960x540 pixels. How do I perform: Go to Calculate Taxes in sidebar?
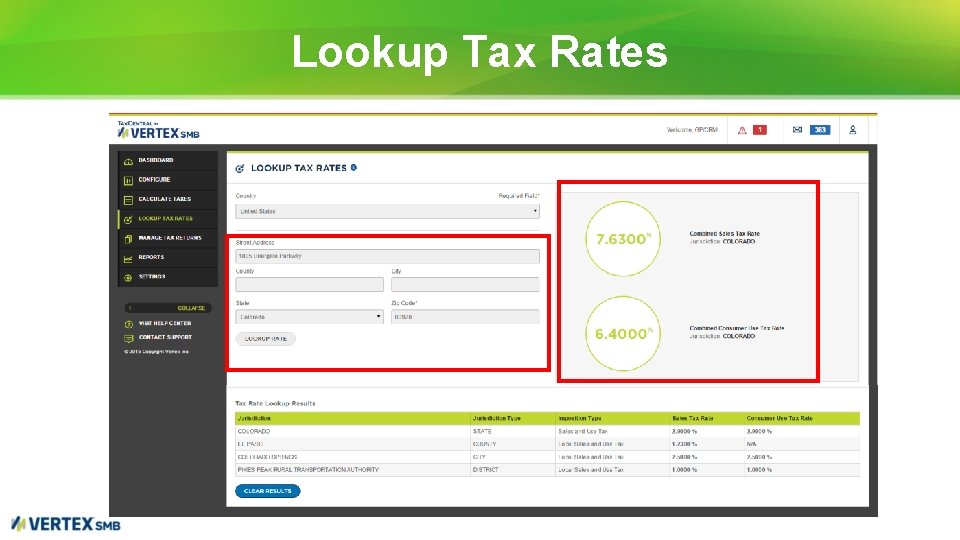pos(168,199)
